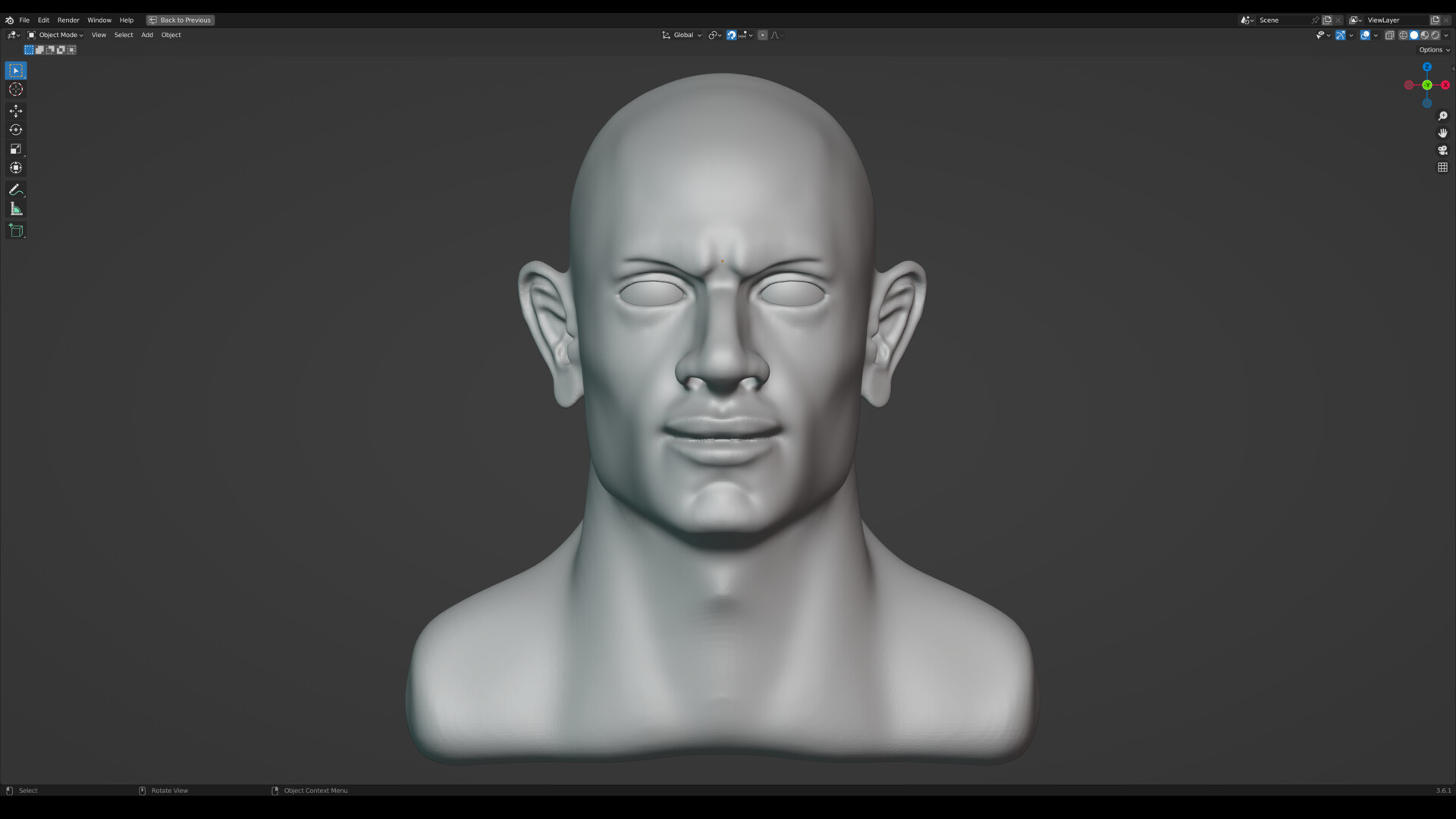
Task: Select the Move tool in the toolbar
Action: pyautogui.click(x=15, y=111)
